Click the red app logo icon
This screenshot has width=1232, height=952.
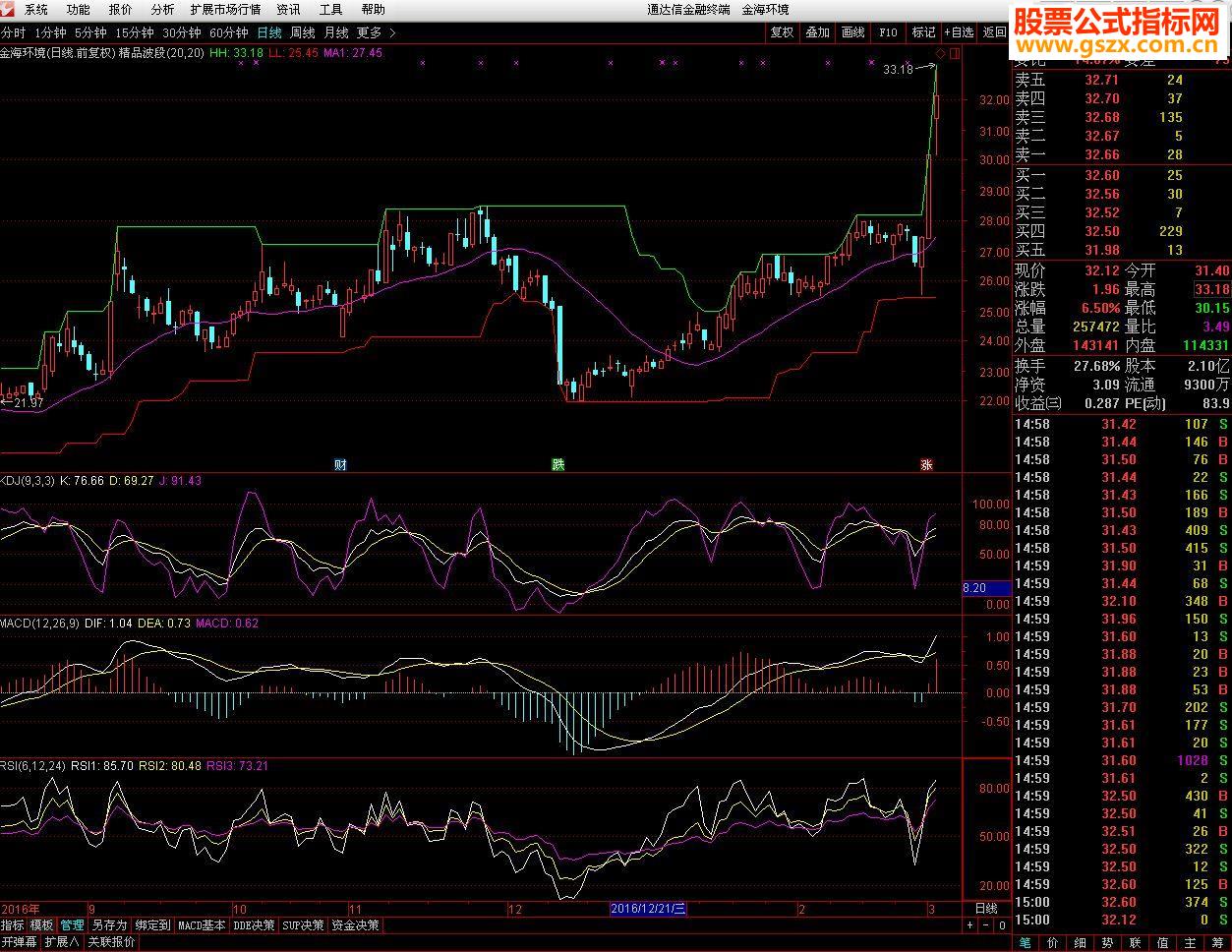pyautogui.click(x=9, y=9)
